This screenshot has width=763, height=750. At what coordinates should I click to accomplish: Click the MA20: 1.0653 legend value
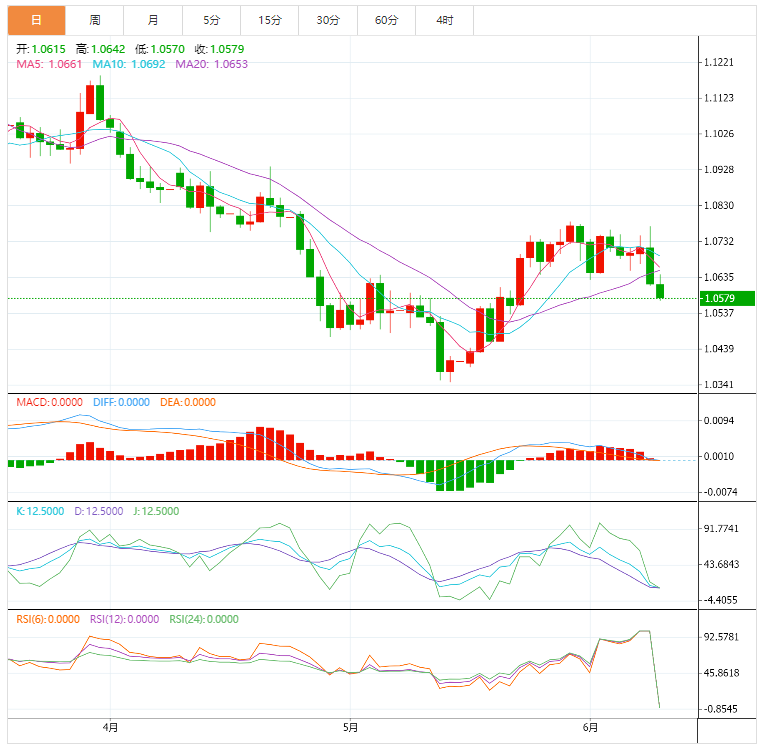pyautogui.click(x=212, y=64)
